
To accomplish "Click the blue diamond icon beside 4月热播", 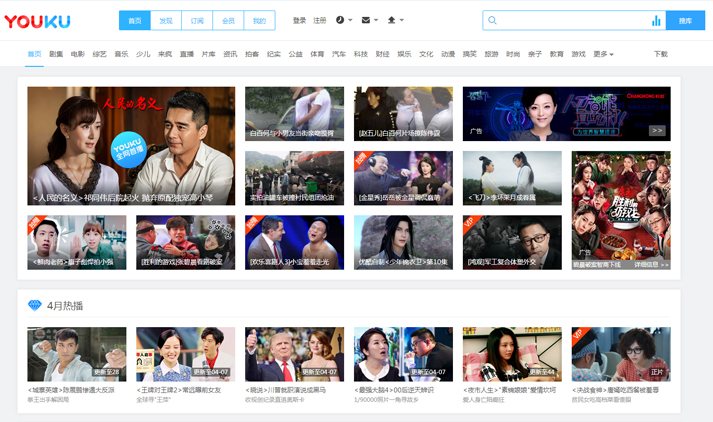I will (x=35, y=305).
